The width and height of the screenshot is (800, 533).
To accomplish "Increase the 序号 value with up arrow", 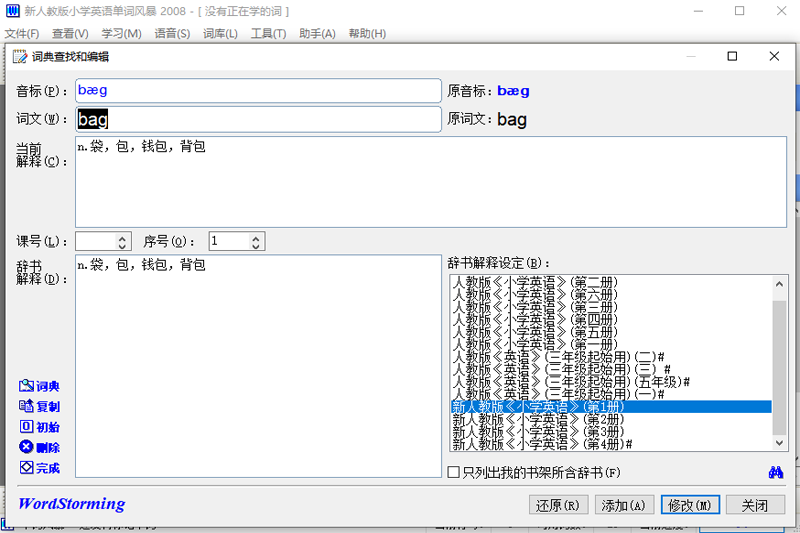I will pyautogui.click(x=256, y=237).
